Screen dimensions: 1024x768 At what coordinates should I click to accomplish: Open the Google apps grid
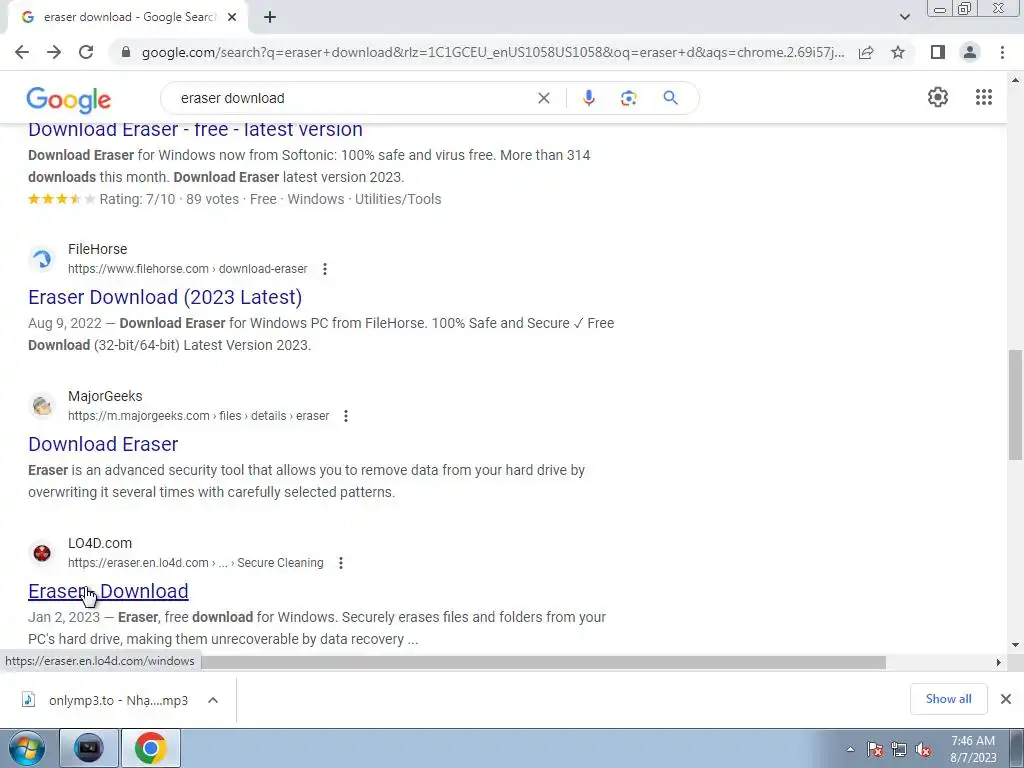984,97
